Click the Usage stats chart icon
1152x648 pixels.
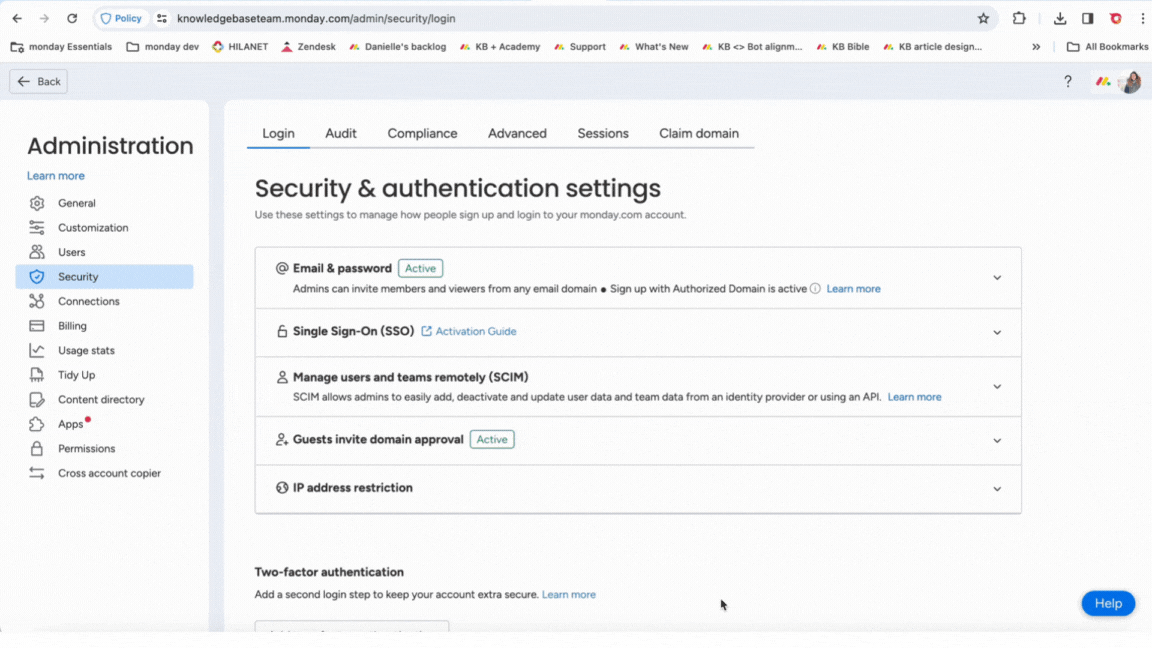coord(37,350)
